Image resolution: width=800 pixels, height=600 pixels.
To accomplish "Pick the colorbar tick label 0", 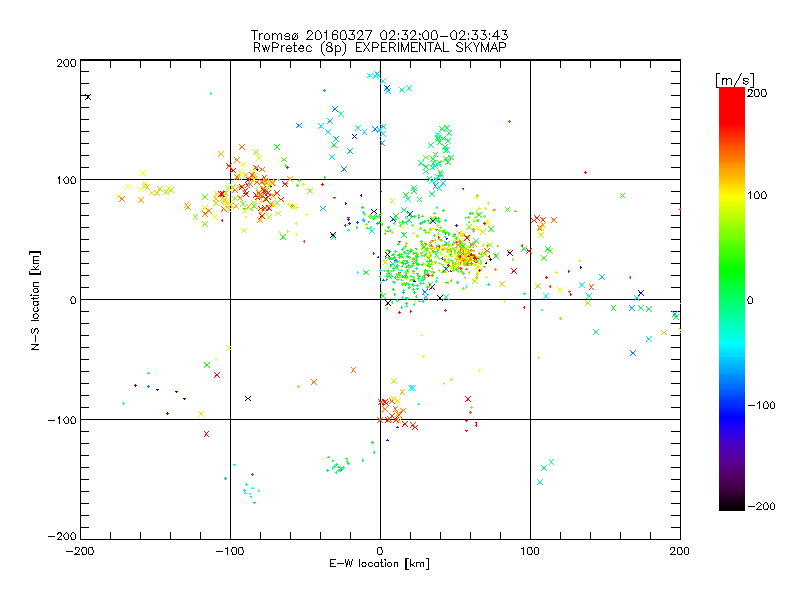I will point(751,300).
